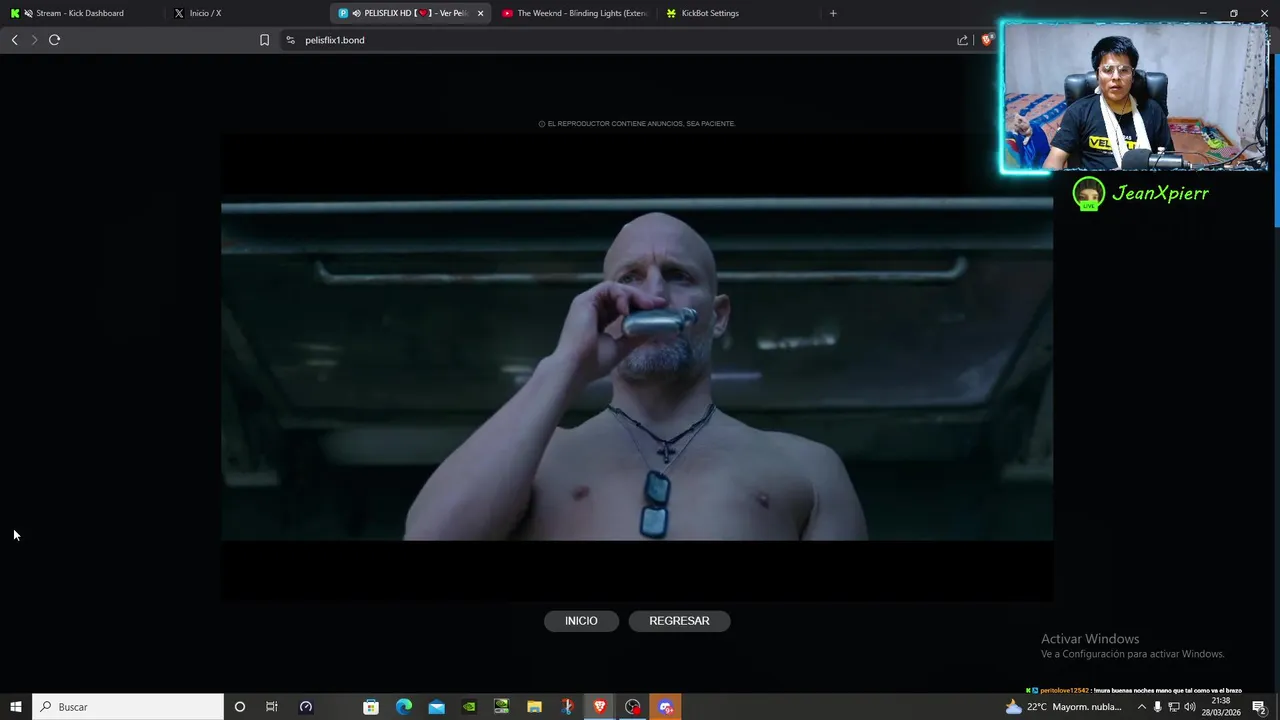Screen dimensions: 1280x720
Task: Click the JeanXpierr streamer name label
Action: click(1160, 194)
